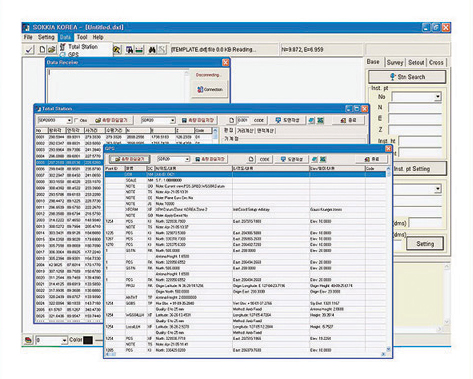
Task: Choose Total Station from the Data menu
Action: (83, 47)
